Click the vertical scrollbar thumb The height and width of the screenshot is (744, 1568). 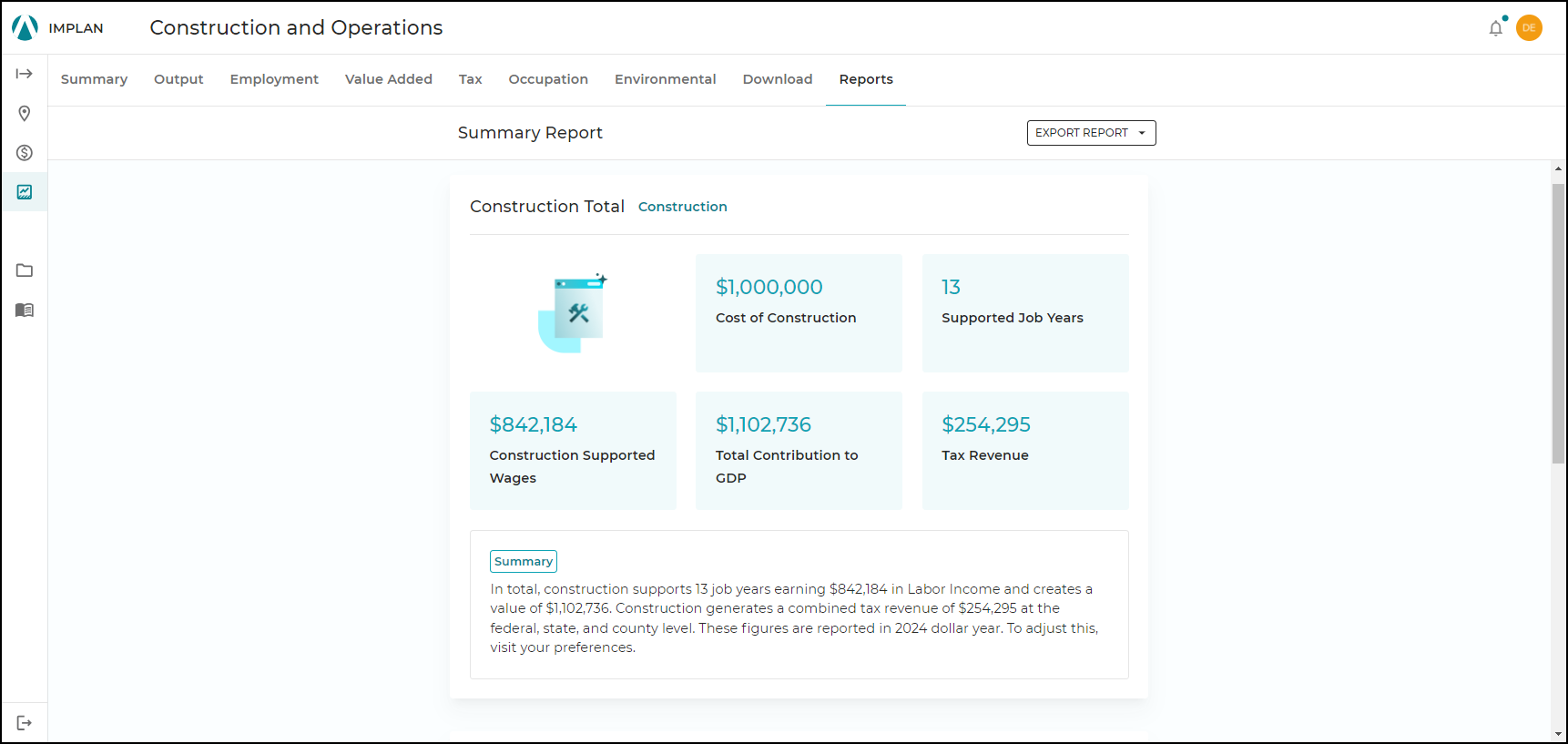[1558, 324]
